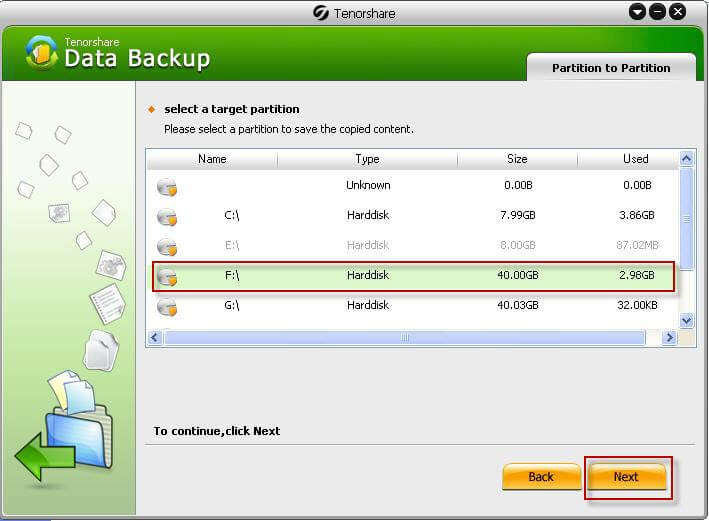Click the drive icon for E:\ partition
Image resolution: width=709 pixels, height=521 pixels.
[167, 246]
